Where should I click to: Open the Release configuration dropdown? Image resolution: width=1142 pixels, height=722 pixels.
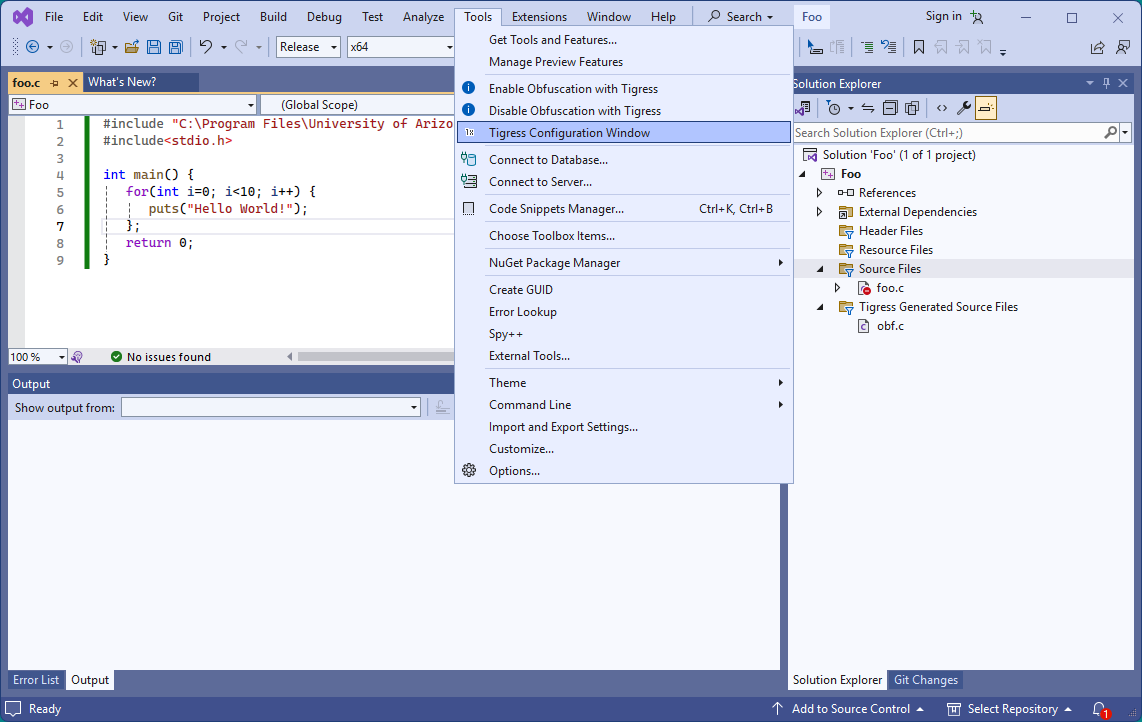tap(308, 47)
